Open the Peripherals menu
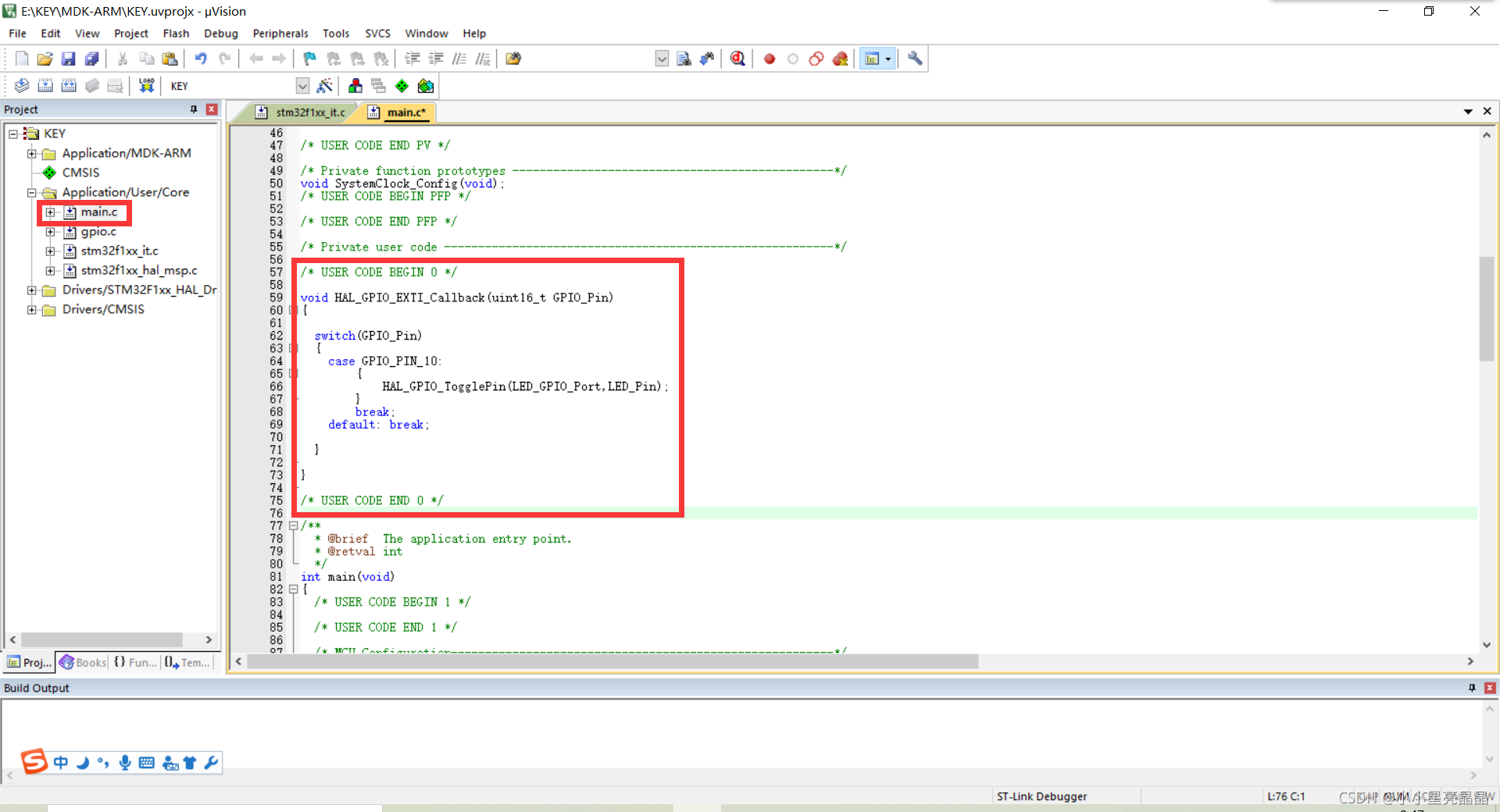 280,34
